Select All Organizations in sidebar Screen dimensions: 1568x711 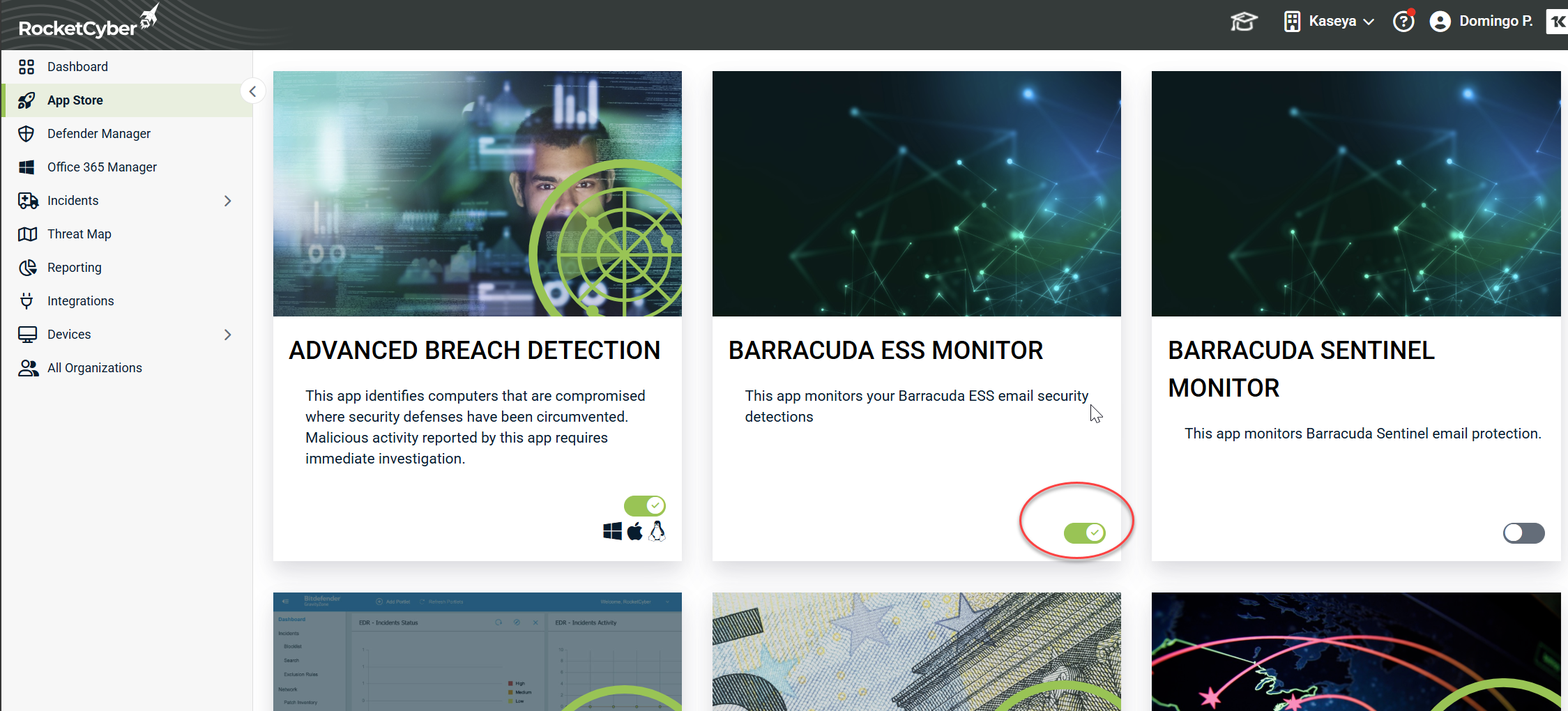94,368
